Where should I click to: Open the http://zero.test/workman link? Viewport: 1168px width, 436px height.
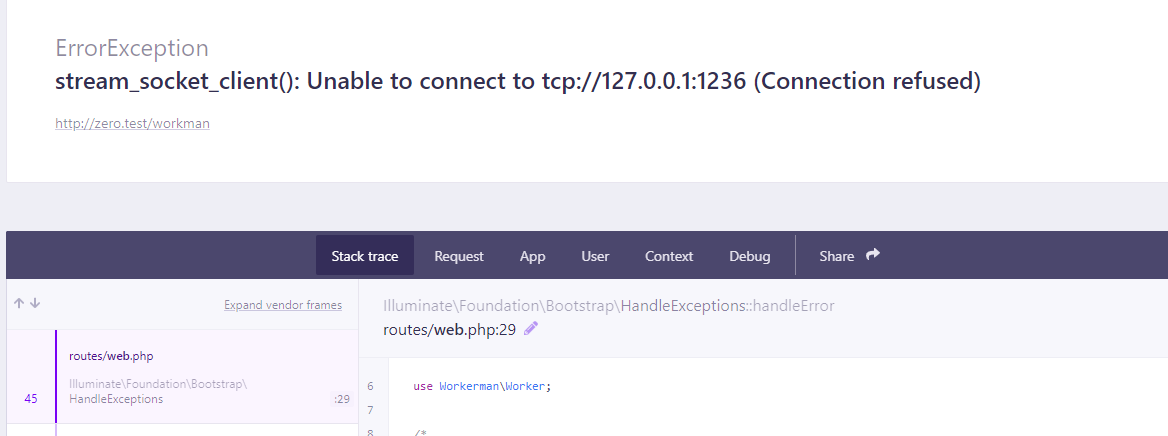(132, 124)
